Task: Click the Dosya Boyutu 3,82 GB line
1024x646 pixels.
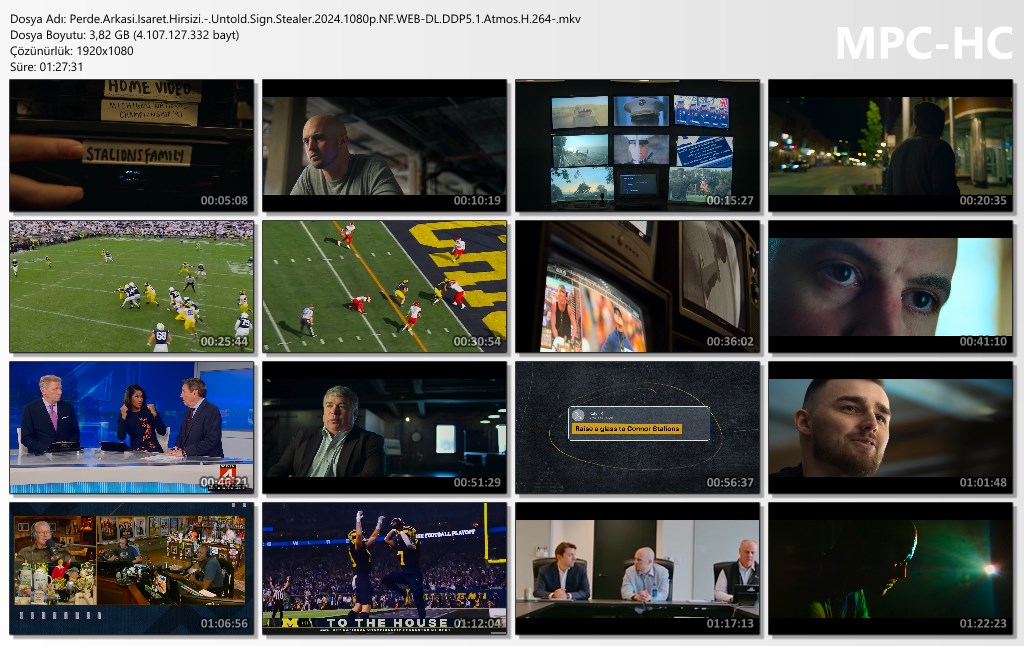Action: pos(125,35)
